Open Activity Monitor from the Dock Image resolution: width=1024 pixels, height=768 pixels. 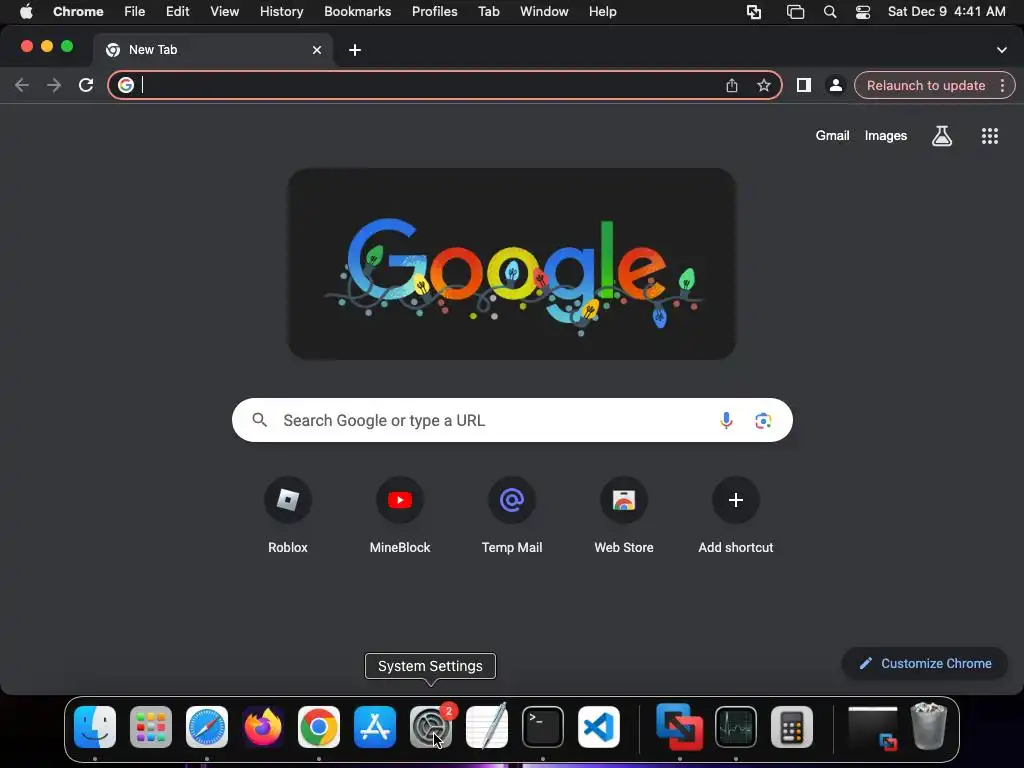click(736, 727)
